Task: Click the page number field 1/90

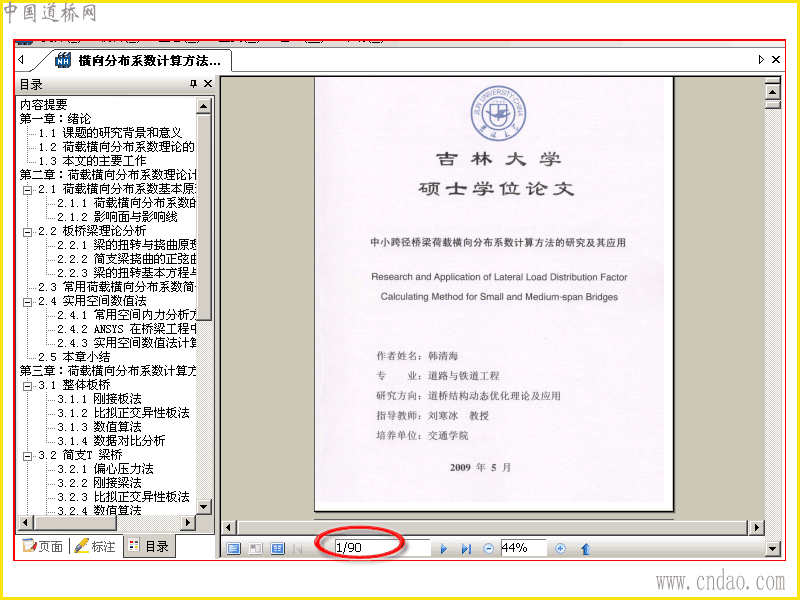Action: (382, 548)
